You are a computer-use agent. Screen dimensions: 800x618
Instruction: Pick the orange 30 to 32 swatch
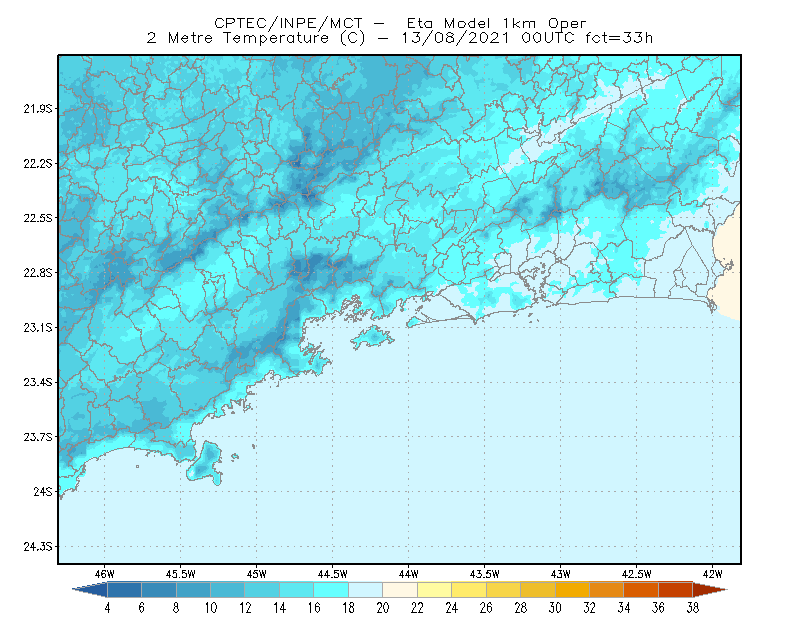click(x=572, y=590)
